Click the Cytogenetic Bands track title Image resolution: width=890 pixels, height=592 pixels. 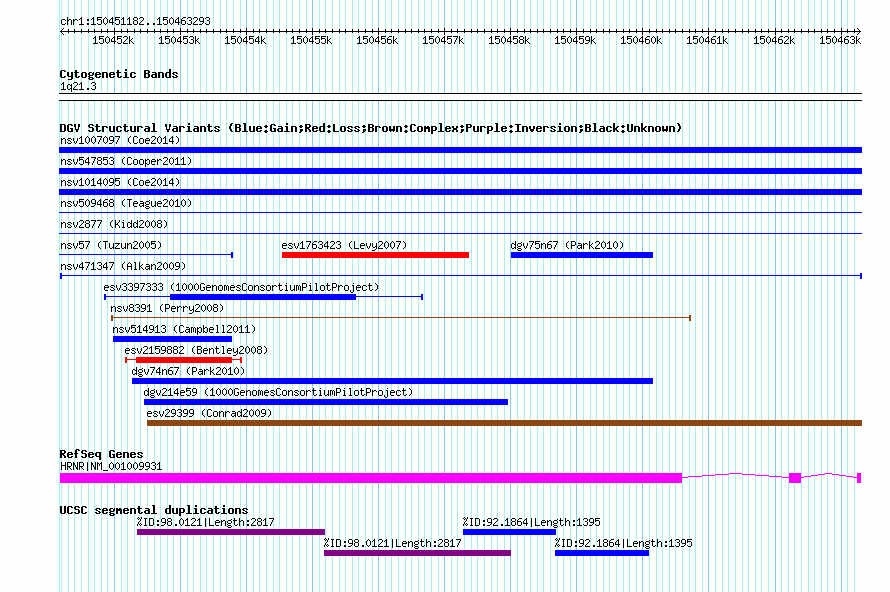tap(119, 74)
